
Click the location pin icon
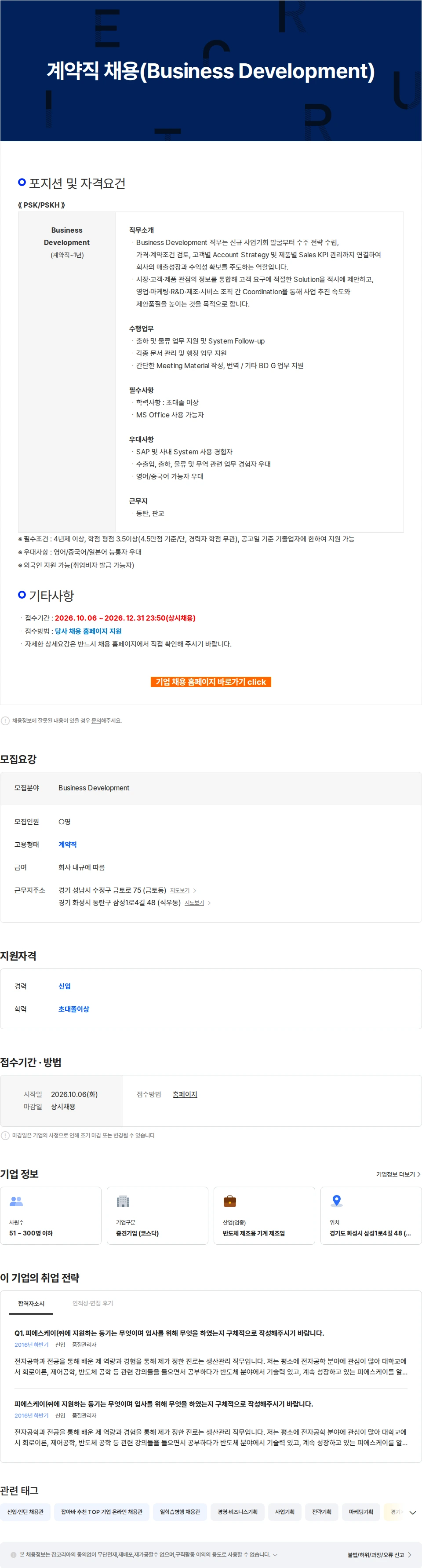pyautogui.click(x=336, y=1201)
